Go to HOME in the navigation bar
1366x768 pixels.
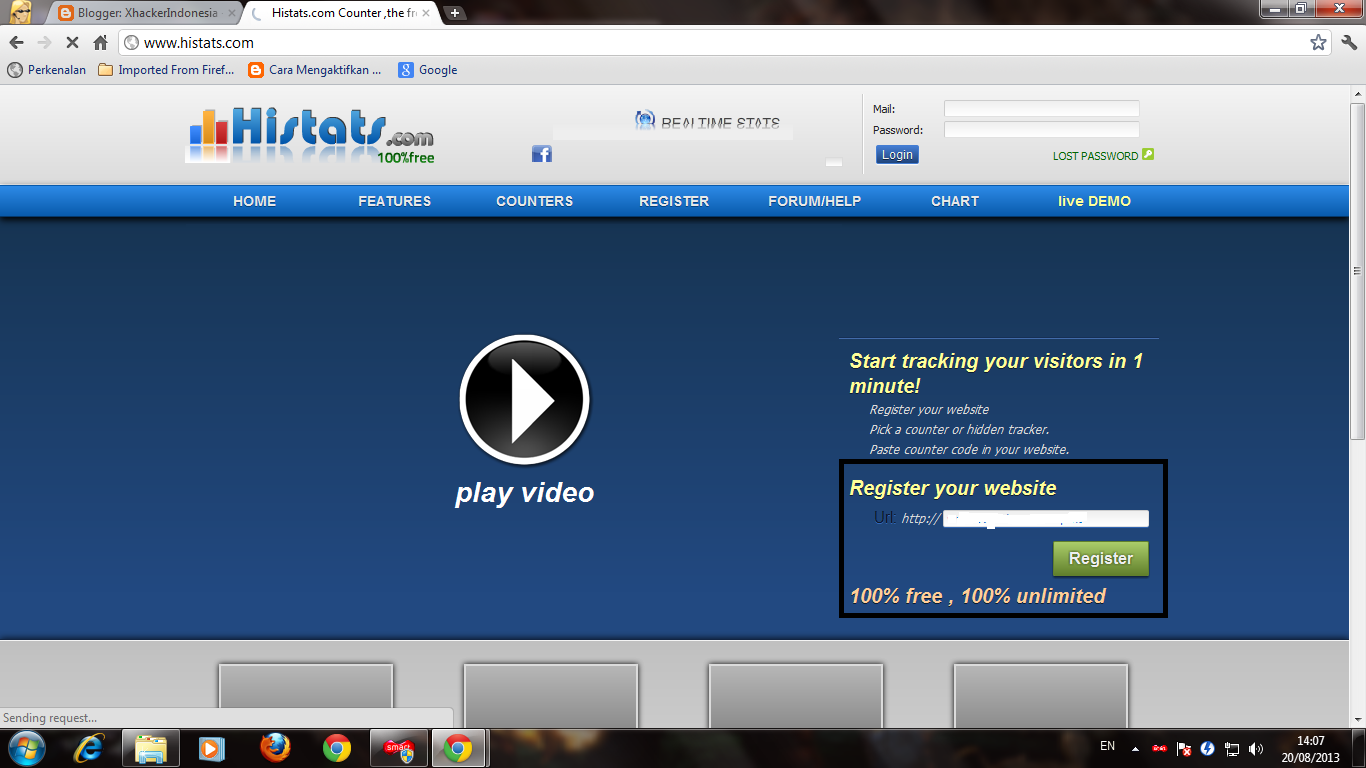254,201
